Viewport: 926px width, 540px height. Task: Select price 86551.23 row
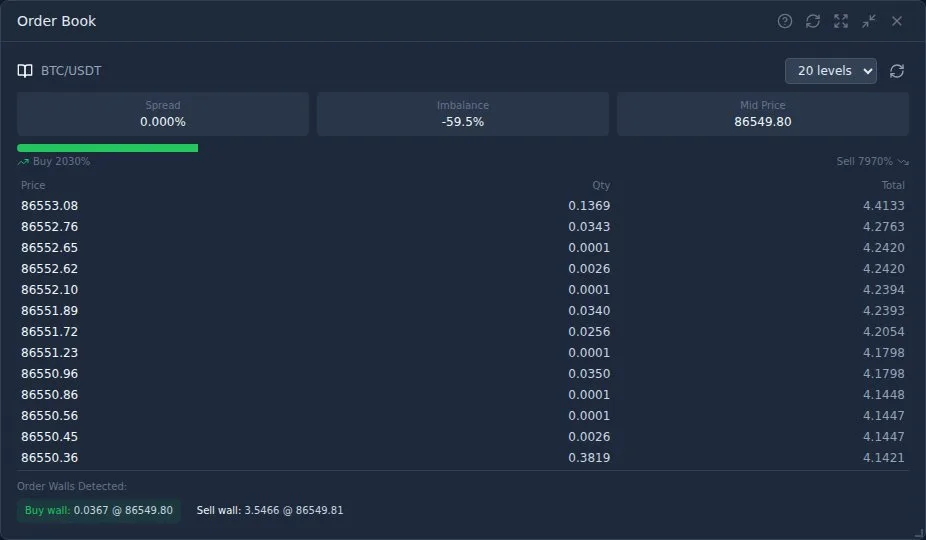[463, 353]
